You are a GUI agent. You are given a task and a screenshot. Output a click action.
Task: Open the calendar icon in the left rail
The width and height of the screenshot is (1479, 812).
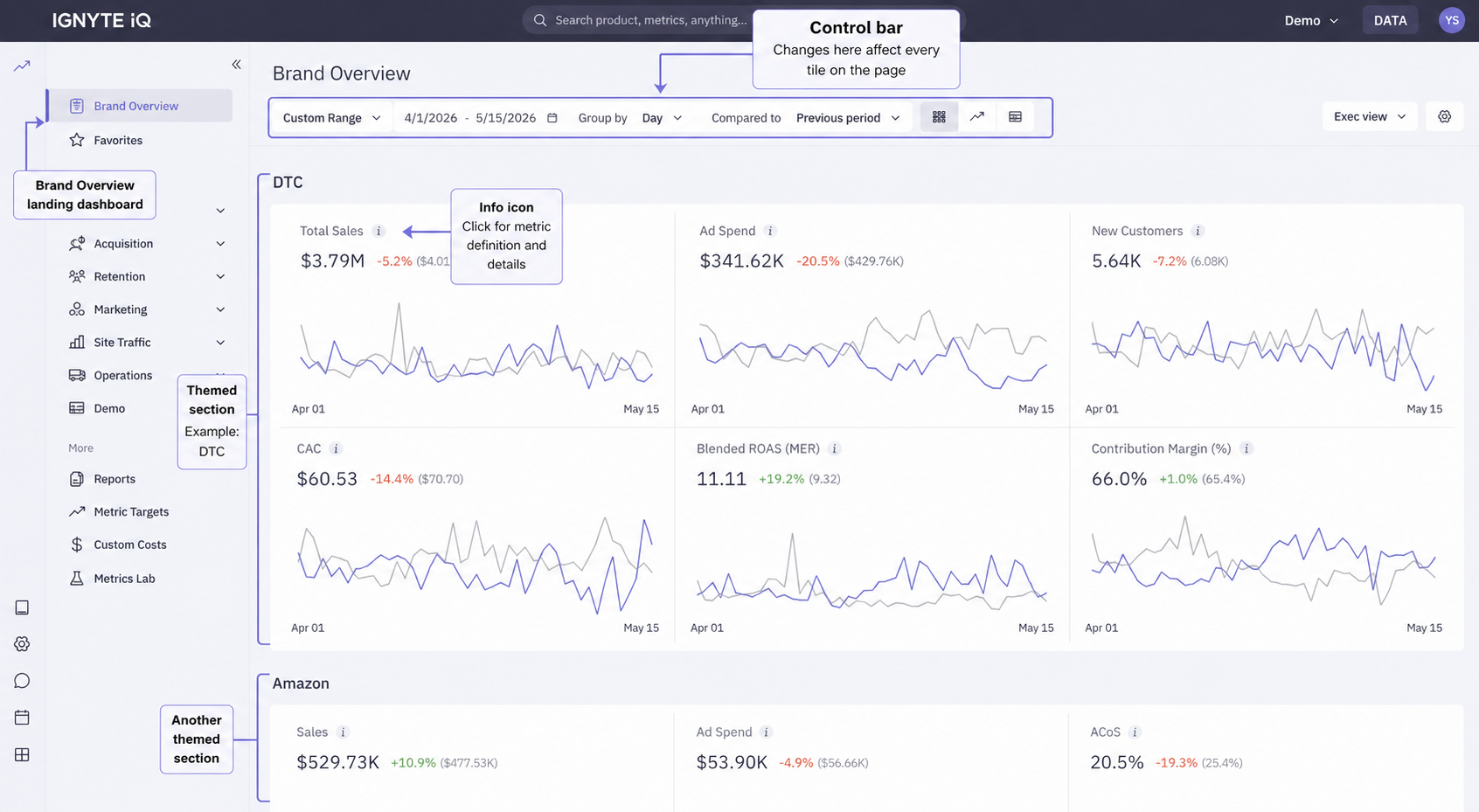[22, 718]
